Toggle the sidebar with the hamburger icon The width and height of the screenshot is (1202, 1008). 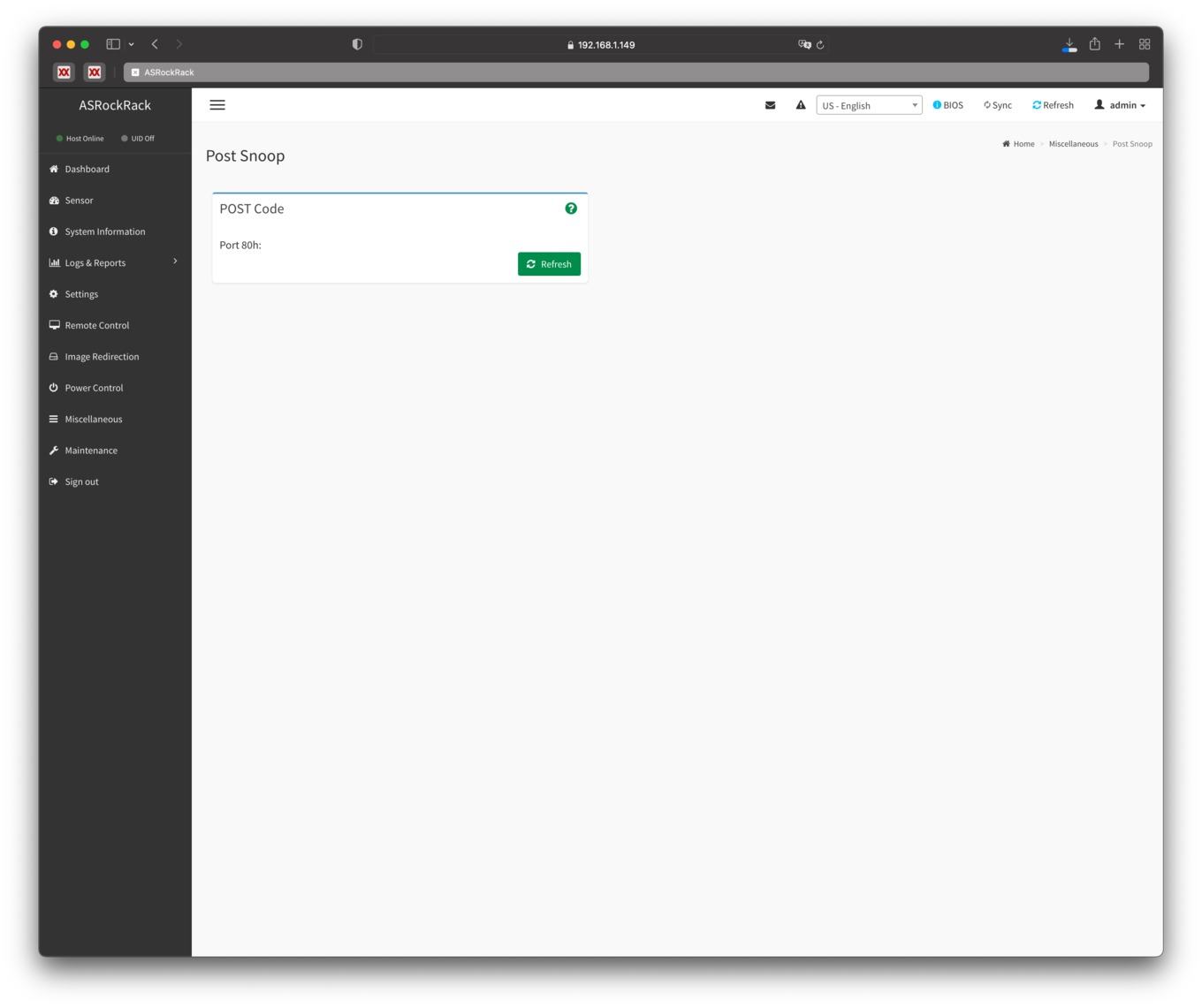click(x=217, y=105)
